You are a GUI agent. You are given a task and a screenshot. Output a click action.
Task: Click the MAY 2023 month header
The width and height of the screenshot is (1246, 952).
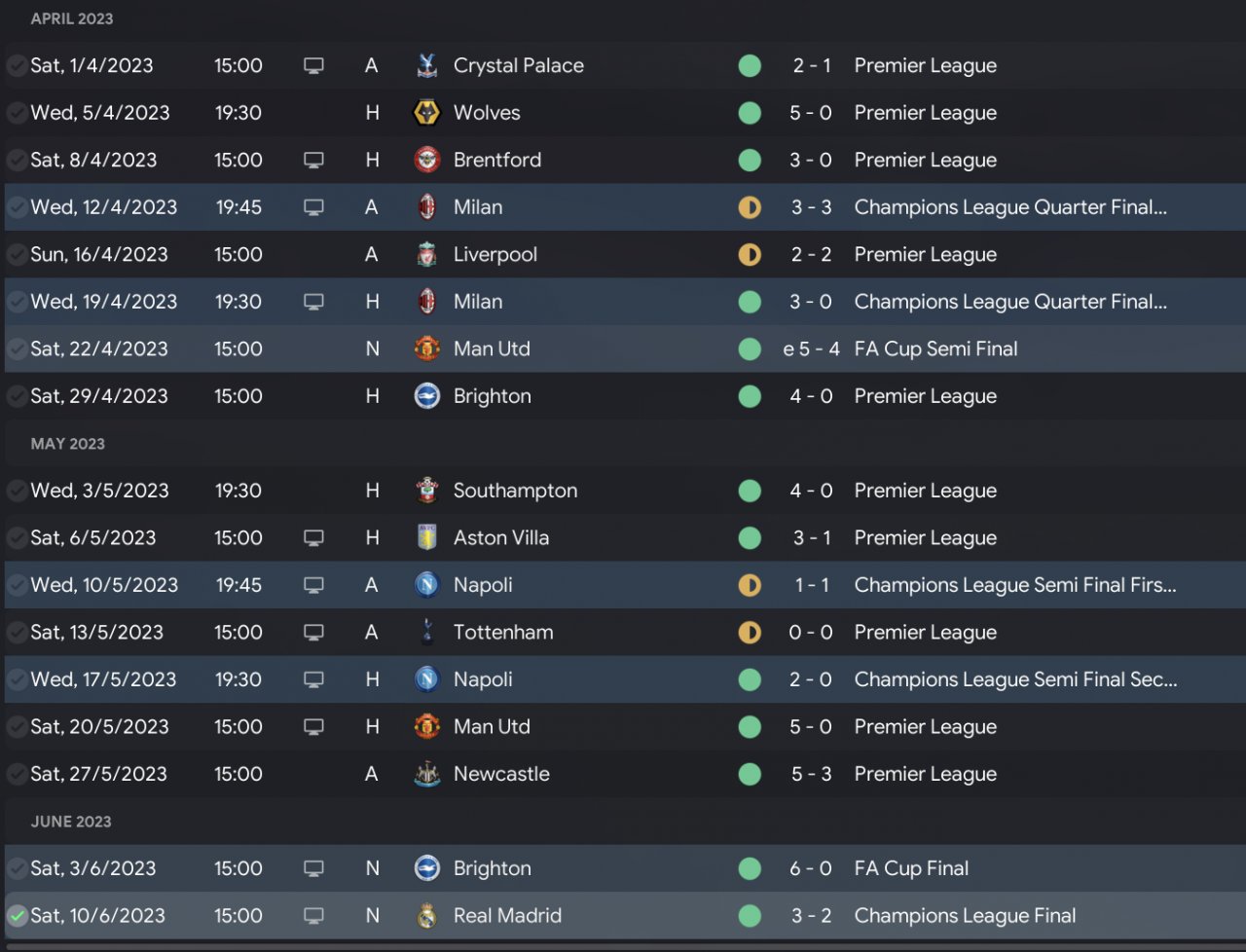pos(67,444)
